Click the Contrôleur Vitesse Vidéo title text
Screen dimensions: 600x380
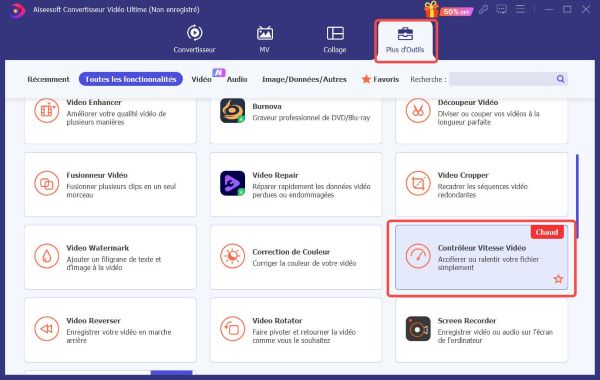pyautogui.click(x=482, y=248)
